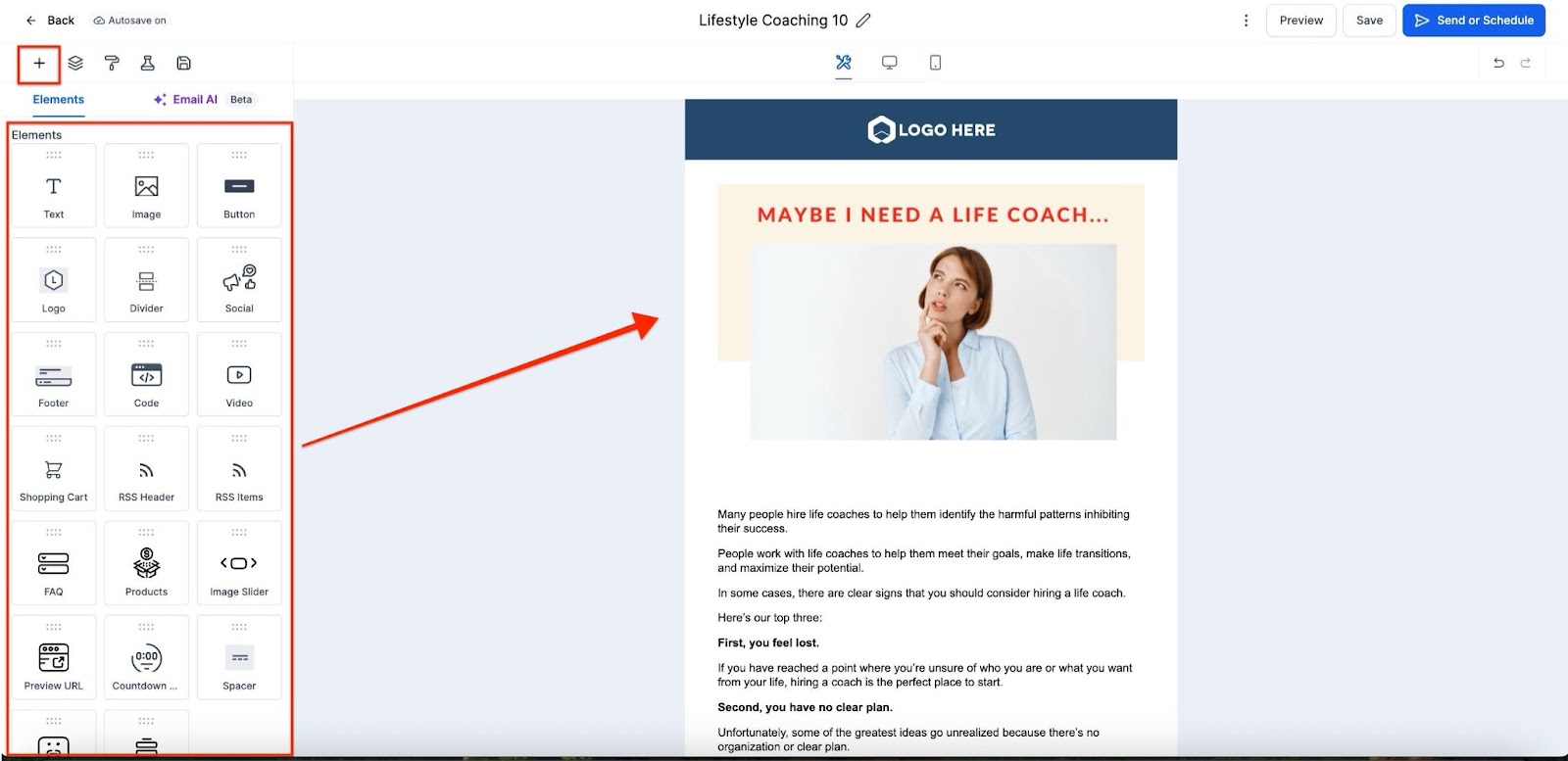The width and height of the screenshot is (1568, 761).
Task: Select the Logo element
Action: click(54, 280)
